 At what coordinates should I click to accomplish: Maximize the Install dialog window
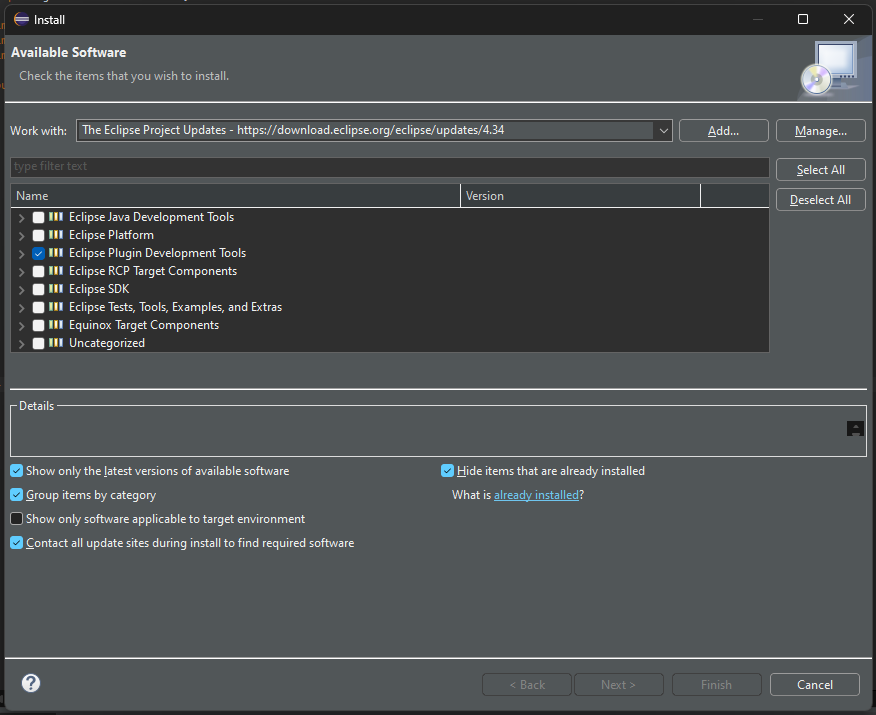pyautogui.click(x=803, y=20)
